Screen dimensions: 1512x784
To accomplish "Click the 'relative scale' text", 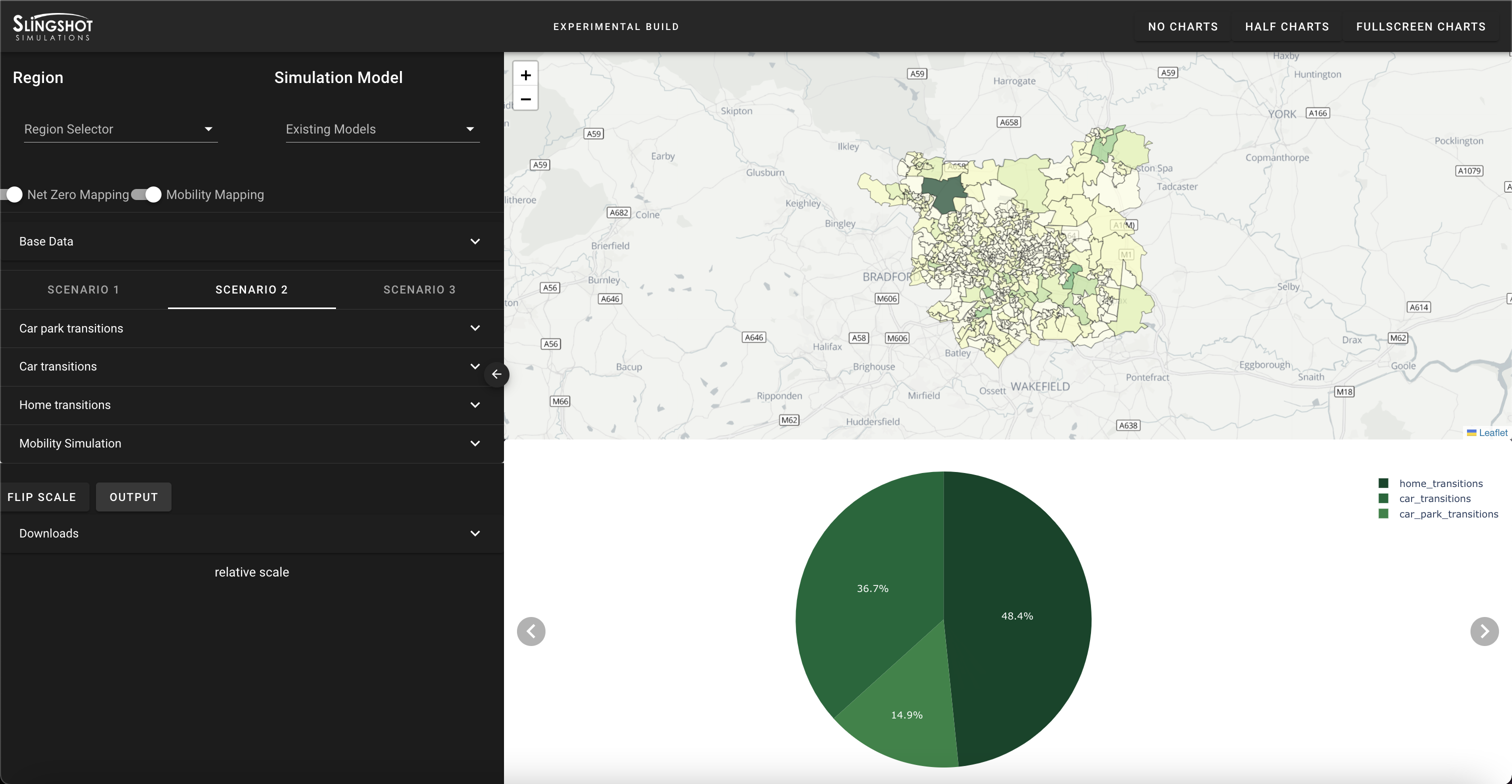I will 252,572.
